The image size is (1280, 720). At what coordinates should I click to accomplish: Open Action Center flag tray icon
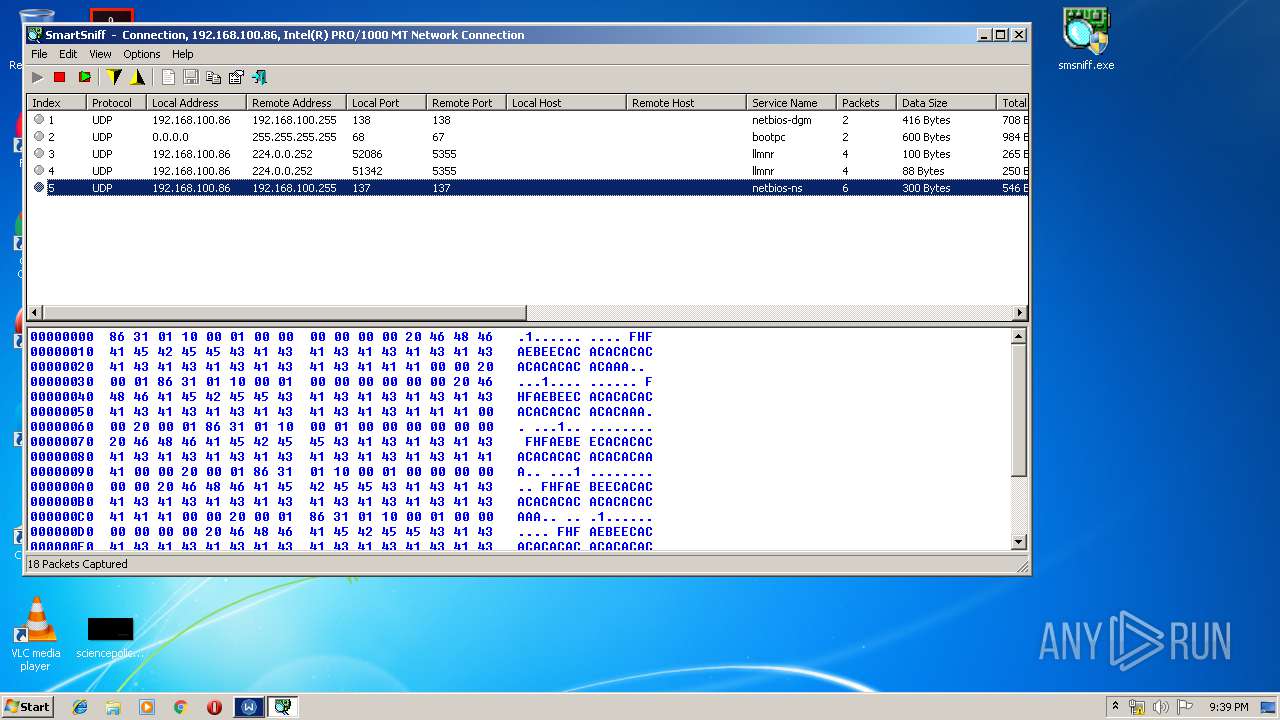coord(1184,707)
